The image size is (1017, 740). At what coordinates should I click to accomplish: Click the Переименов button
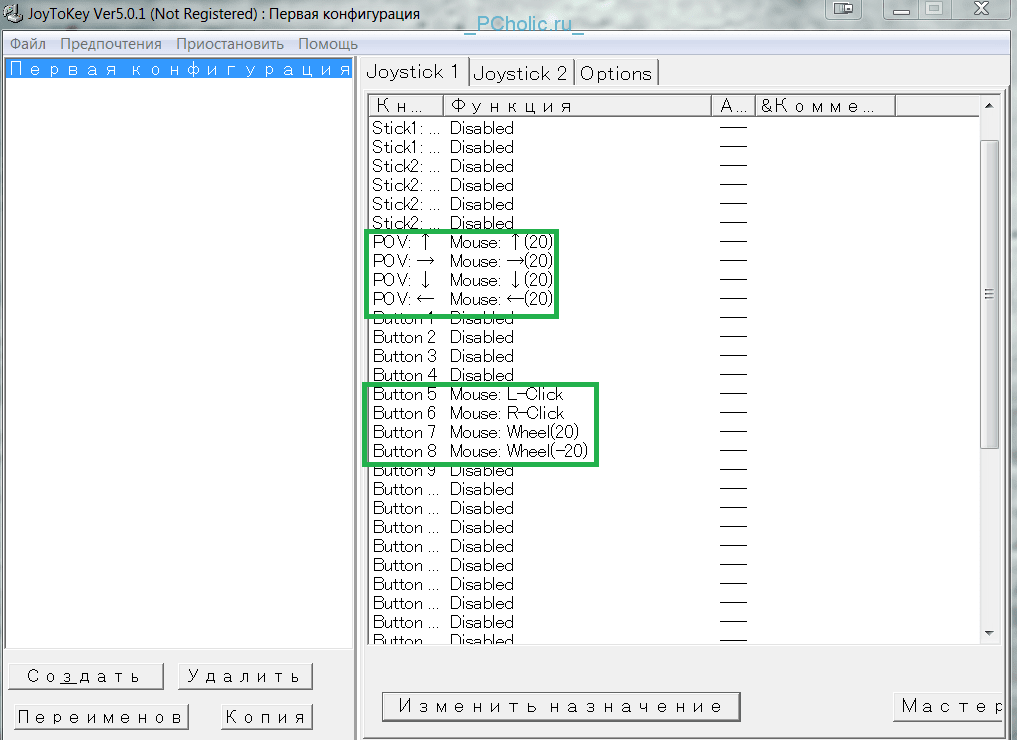coord(101,717)
